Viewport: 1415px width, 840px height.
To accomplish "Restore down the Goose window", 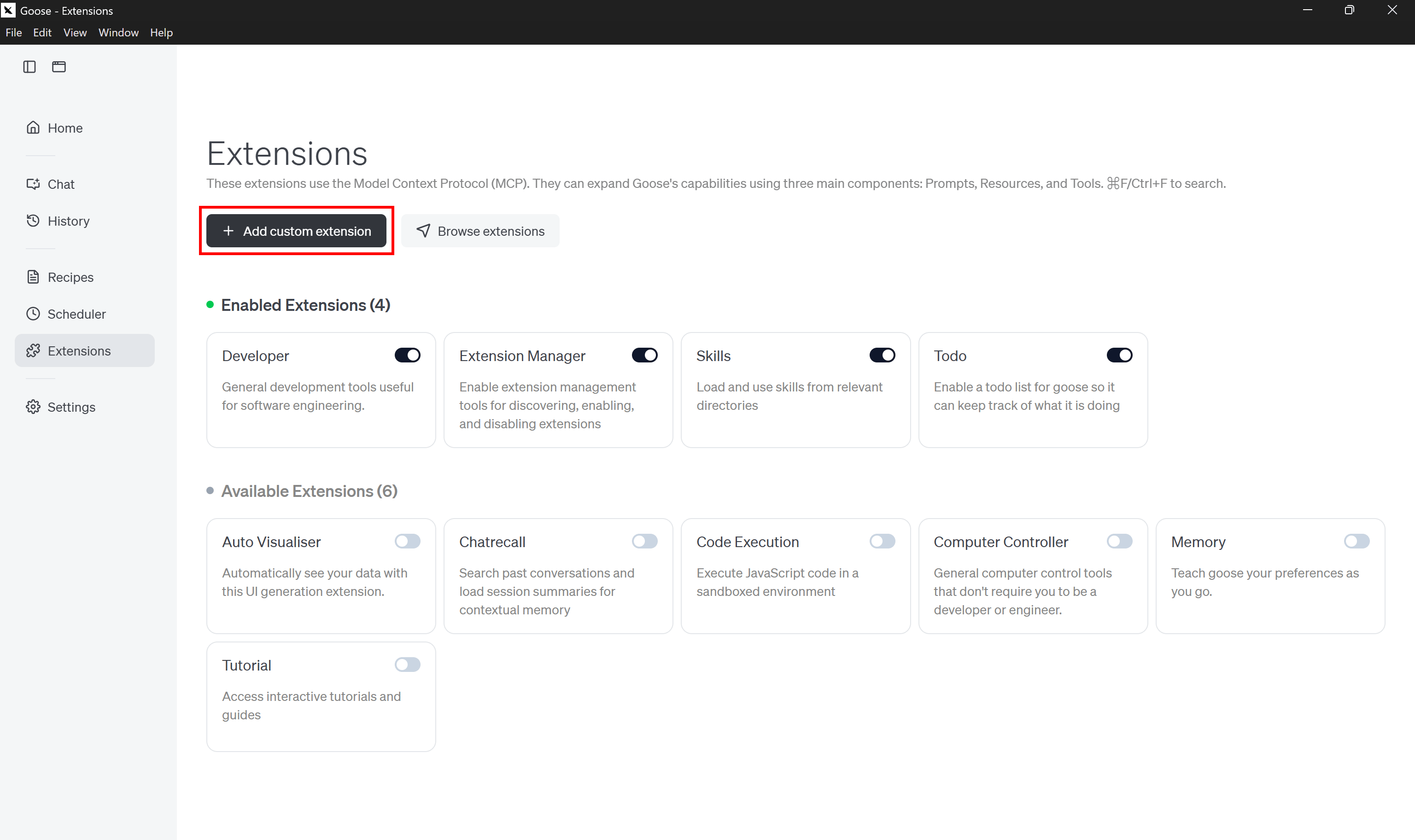I will 1349,10.
